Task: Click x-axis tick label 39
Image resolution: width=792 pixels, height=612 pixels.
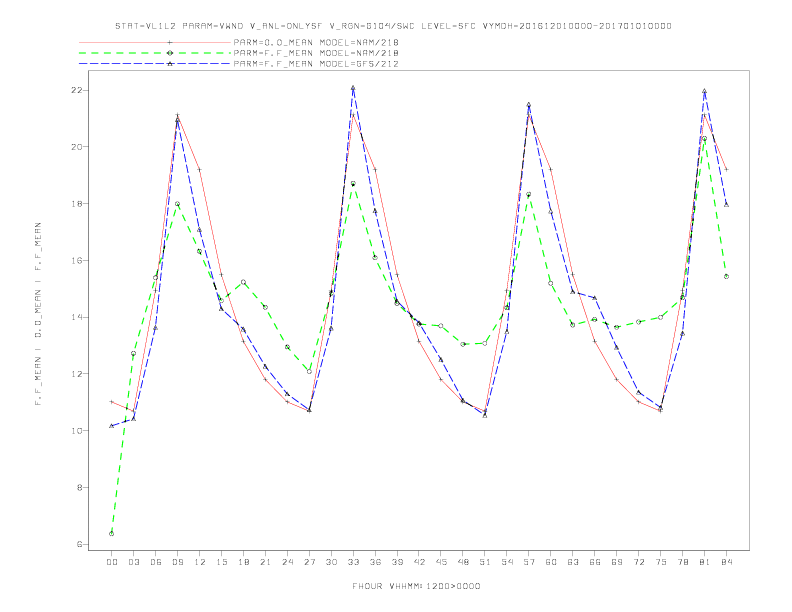Action: click(x=397, y=562)
